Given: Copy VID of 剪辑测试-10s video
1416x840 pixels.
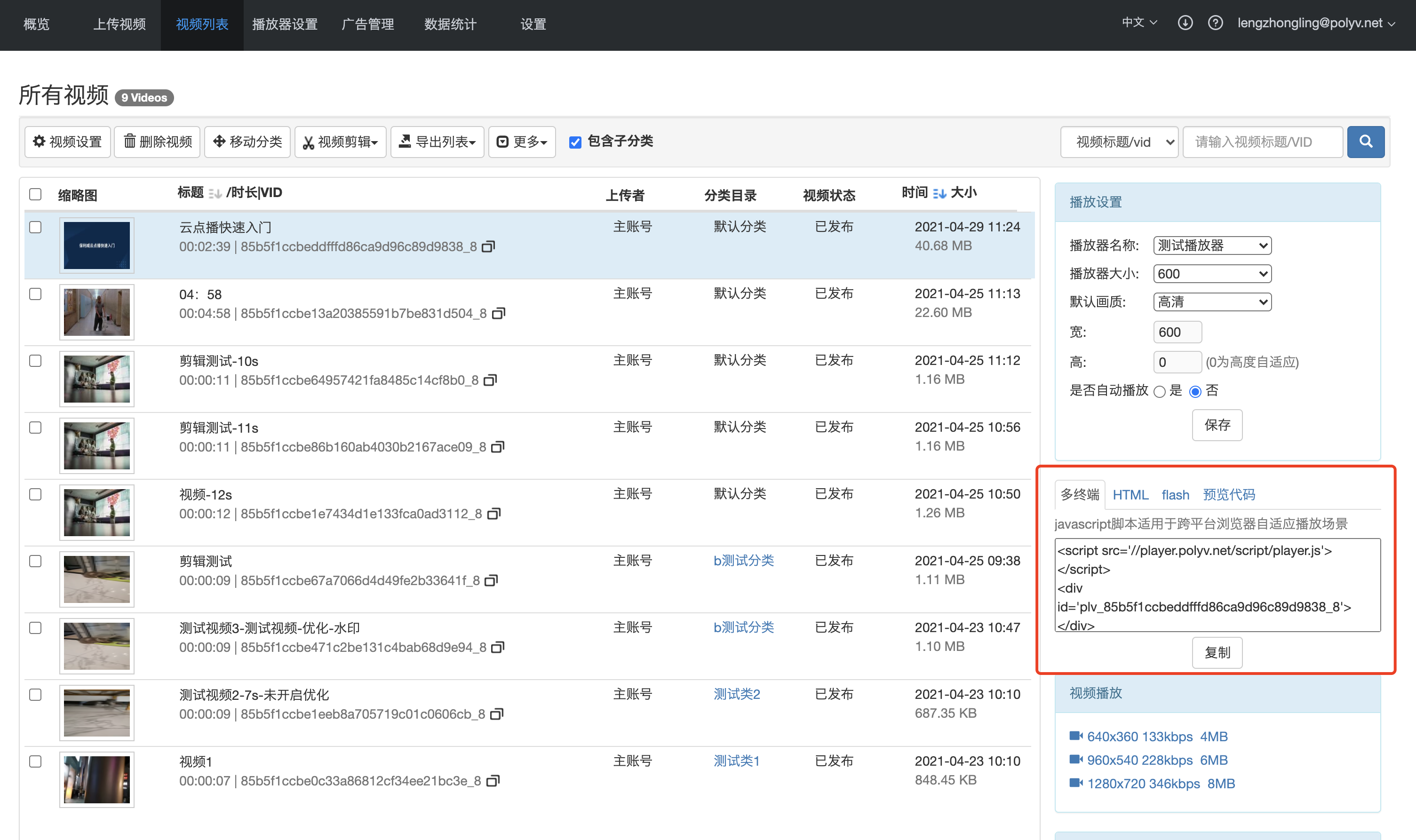Looking at the screenshot, I should [x=490, y=380].
